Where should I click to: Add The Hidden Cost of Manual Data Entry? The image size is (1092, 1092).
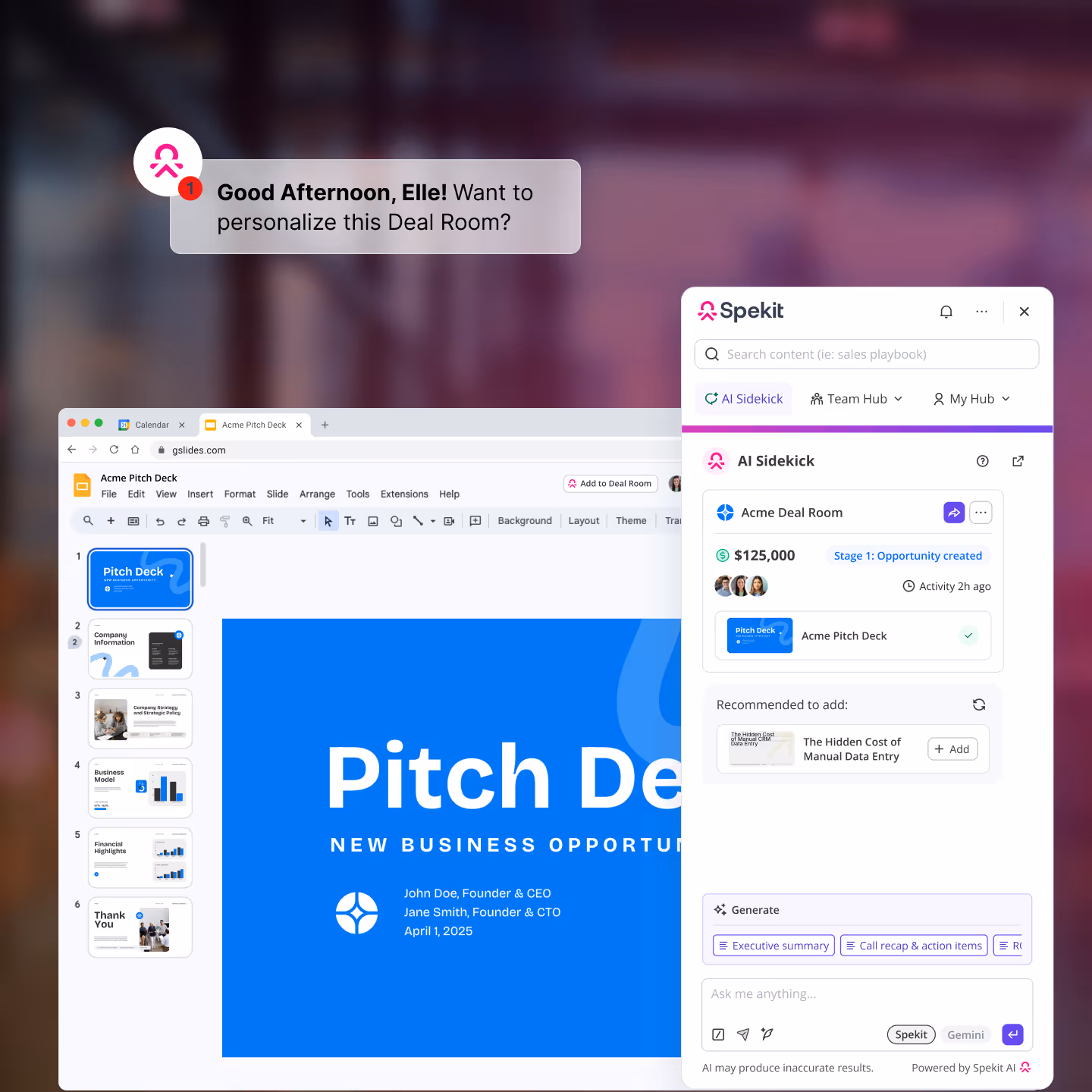tap(952, 749)
